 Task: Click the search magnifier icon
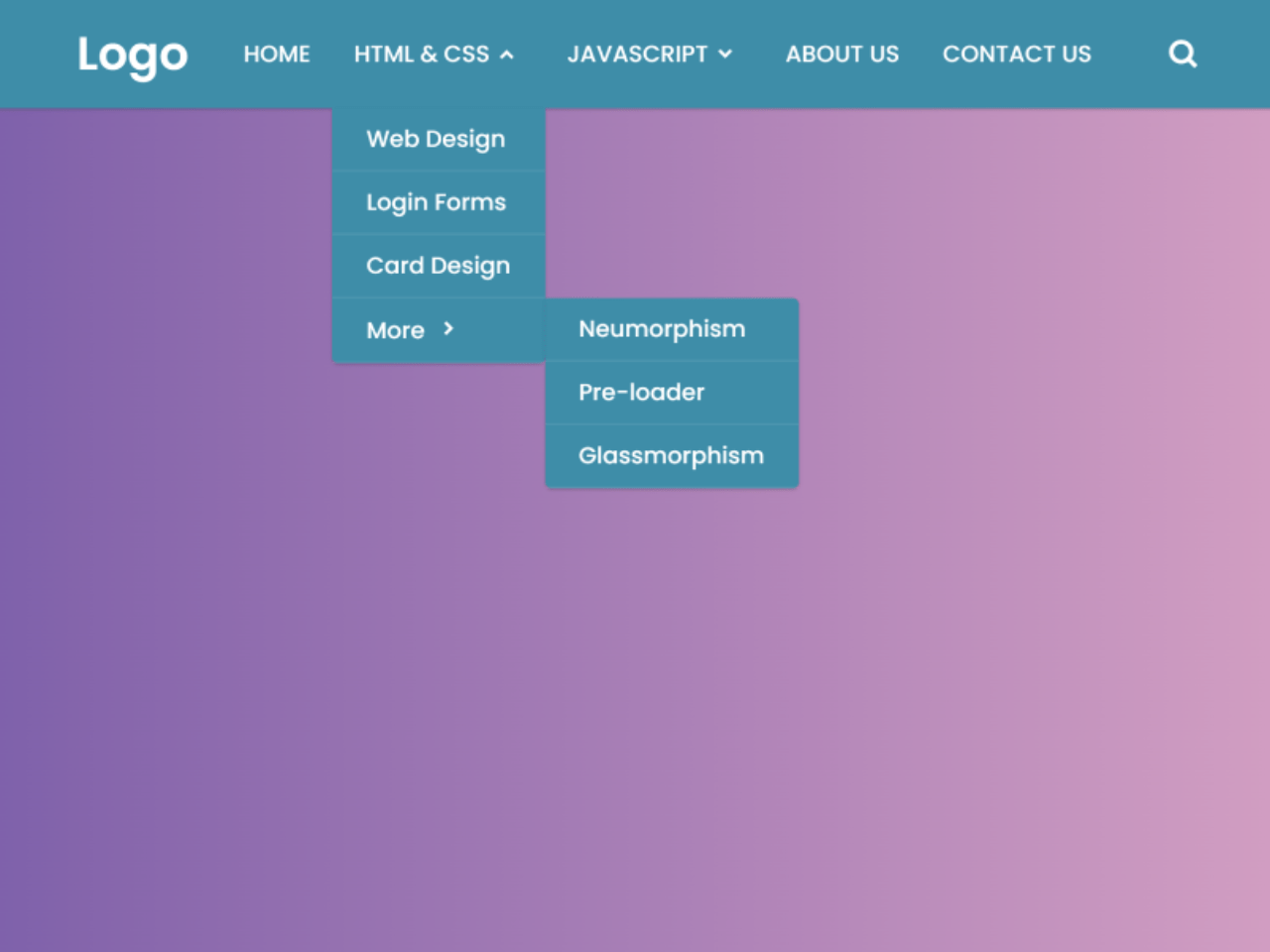[1182, 54]
